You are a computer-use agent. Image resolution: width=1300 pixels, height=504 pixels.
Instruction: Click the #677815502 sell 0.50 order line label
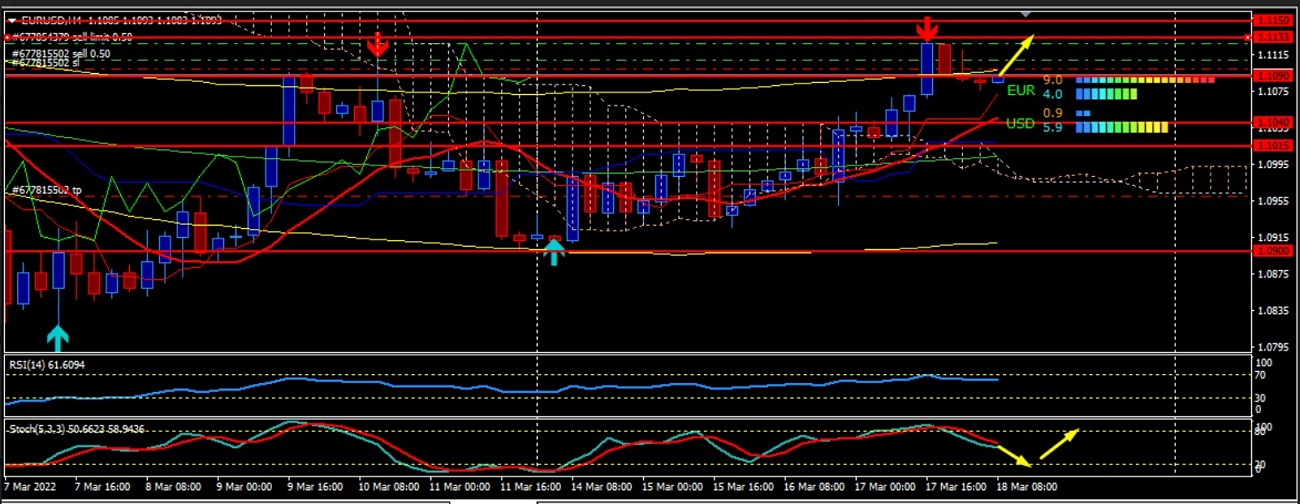tap(60, 53)
